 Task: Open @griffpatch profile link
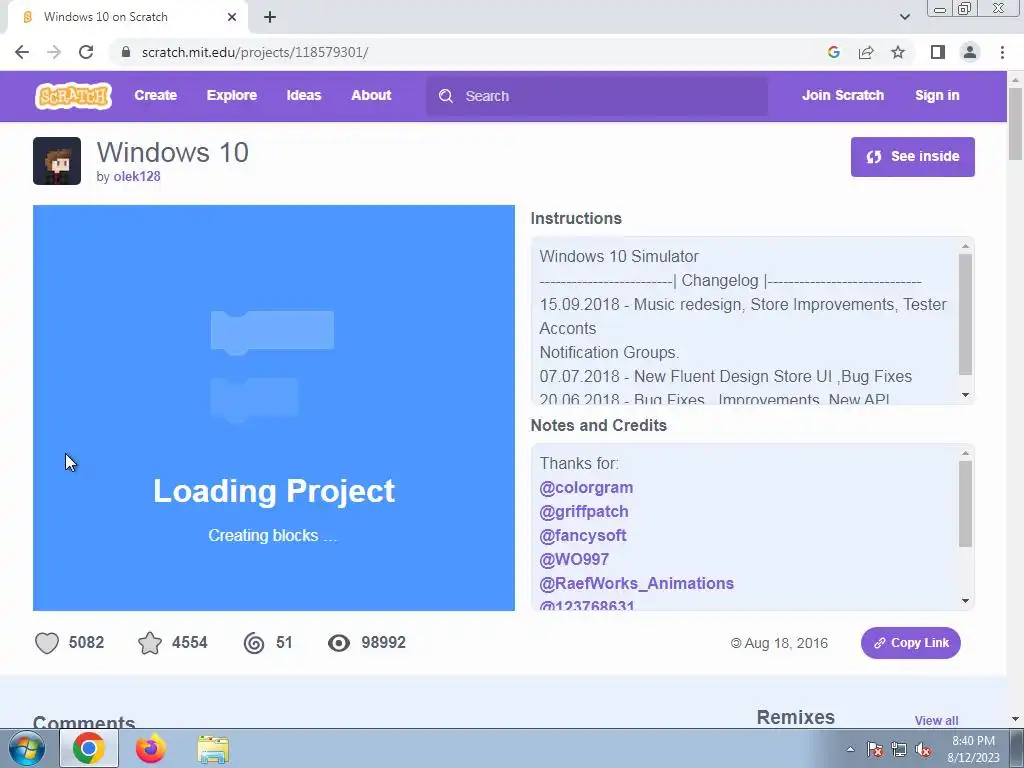[584, 512]
